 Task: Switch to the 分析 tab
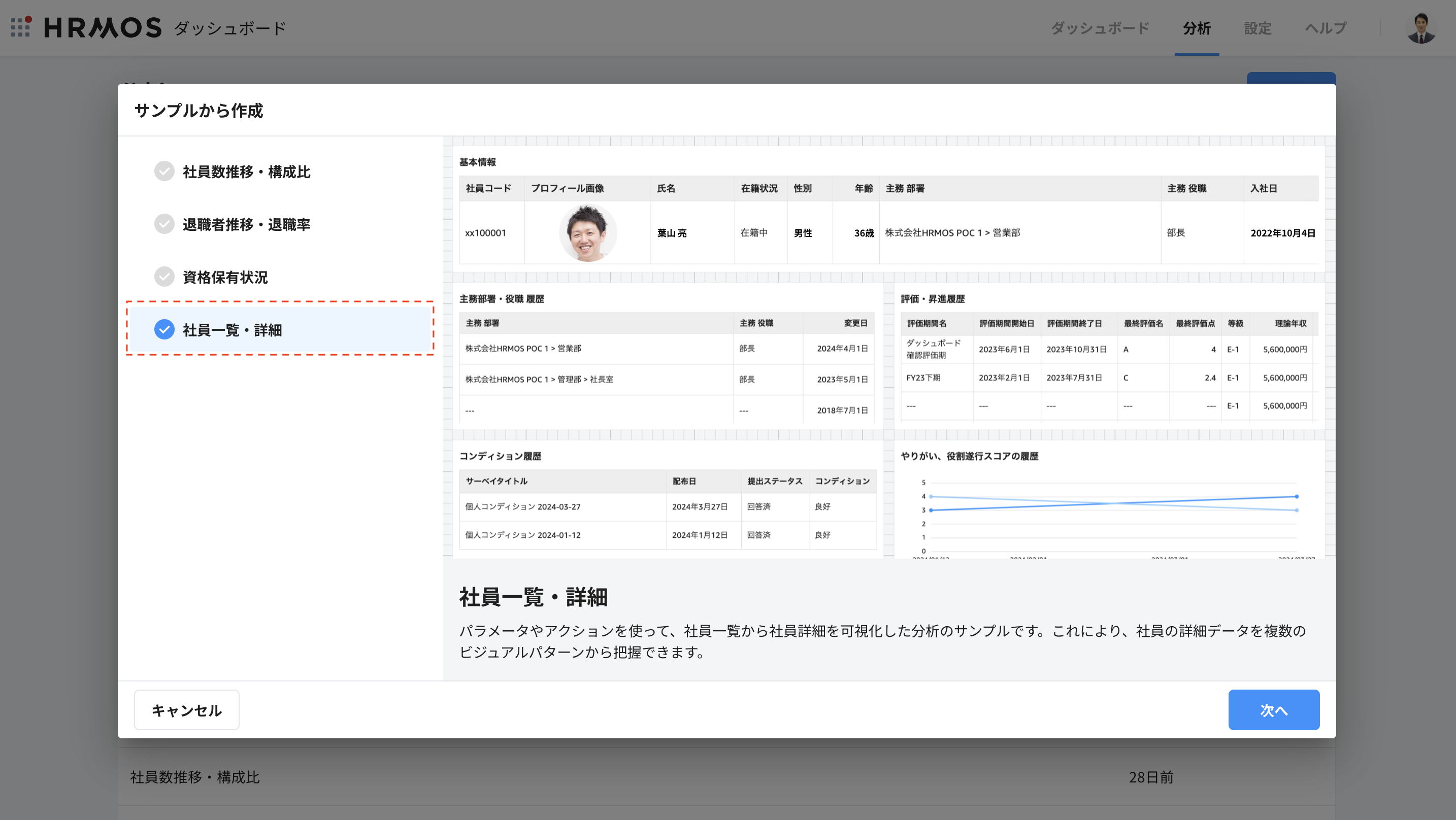tap(1197, 28)
